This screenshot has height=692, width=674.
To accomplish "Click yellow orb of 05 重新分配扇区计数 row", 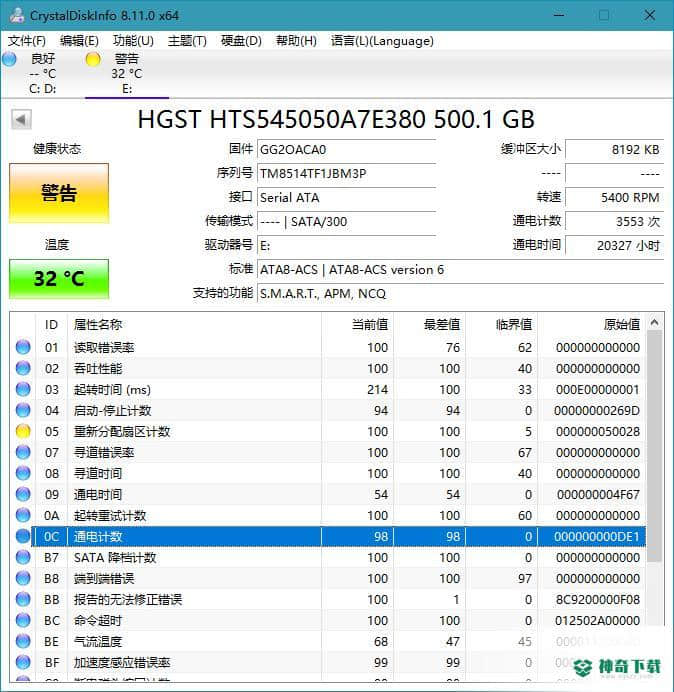I will coord(23,431).
